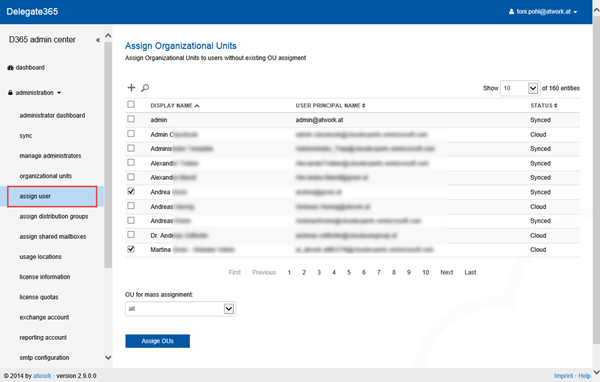The width and height of the screenshot is (600, 382).
Task: Open the atwork footer link
Action: pyautogui.click(x=42, y=376)
